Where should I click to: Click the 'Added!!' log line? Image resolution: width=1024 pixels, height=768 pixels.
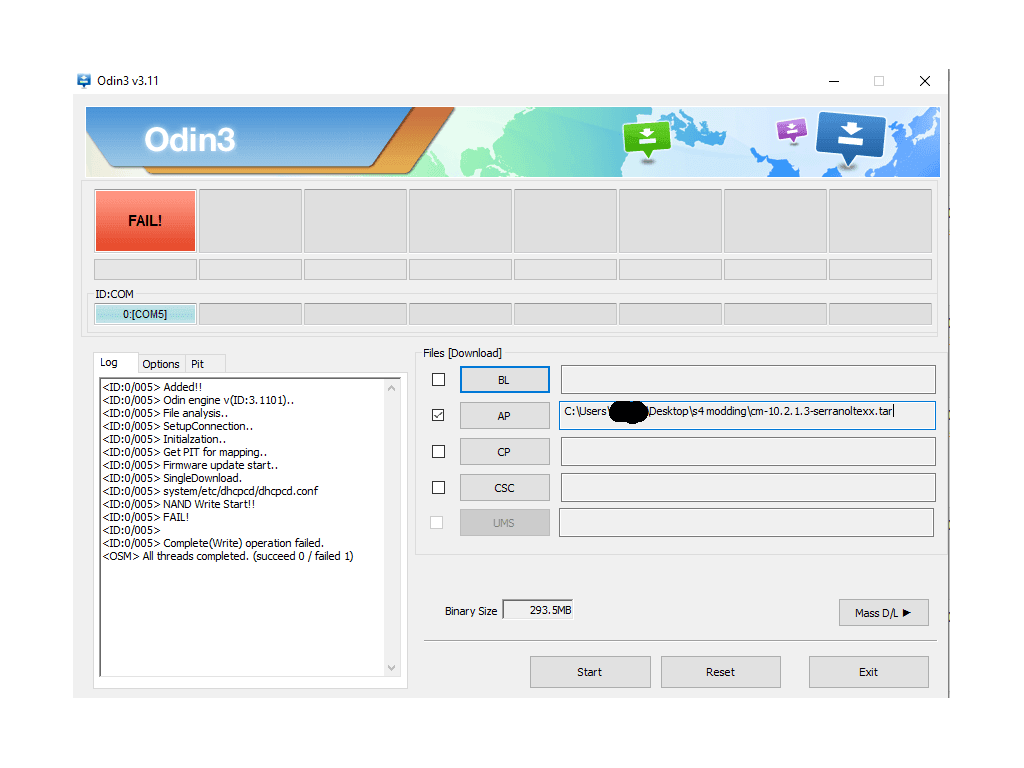[152, 387]
